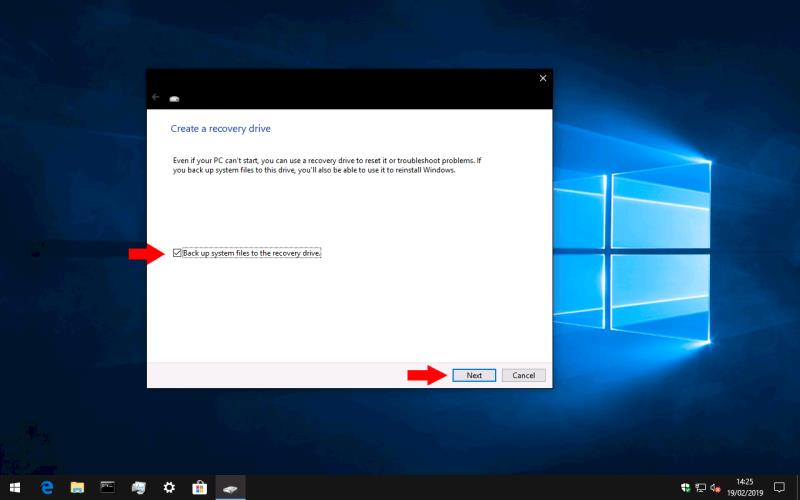Cancel the recovery drive wizard
Viewport: 800px width, 500px height.
523,376
